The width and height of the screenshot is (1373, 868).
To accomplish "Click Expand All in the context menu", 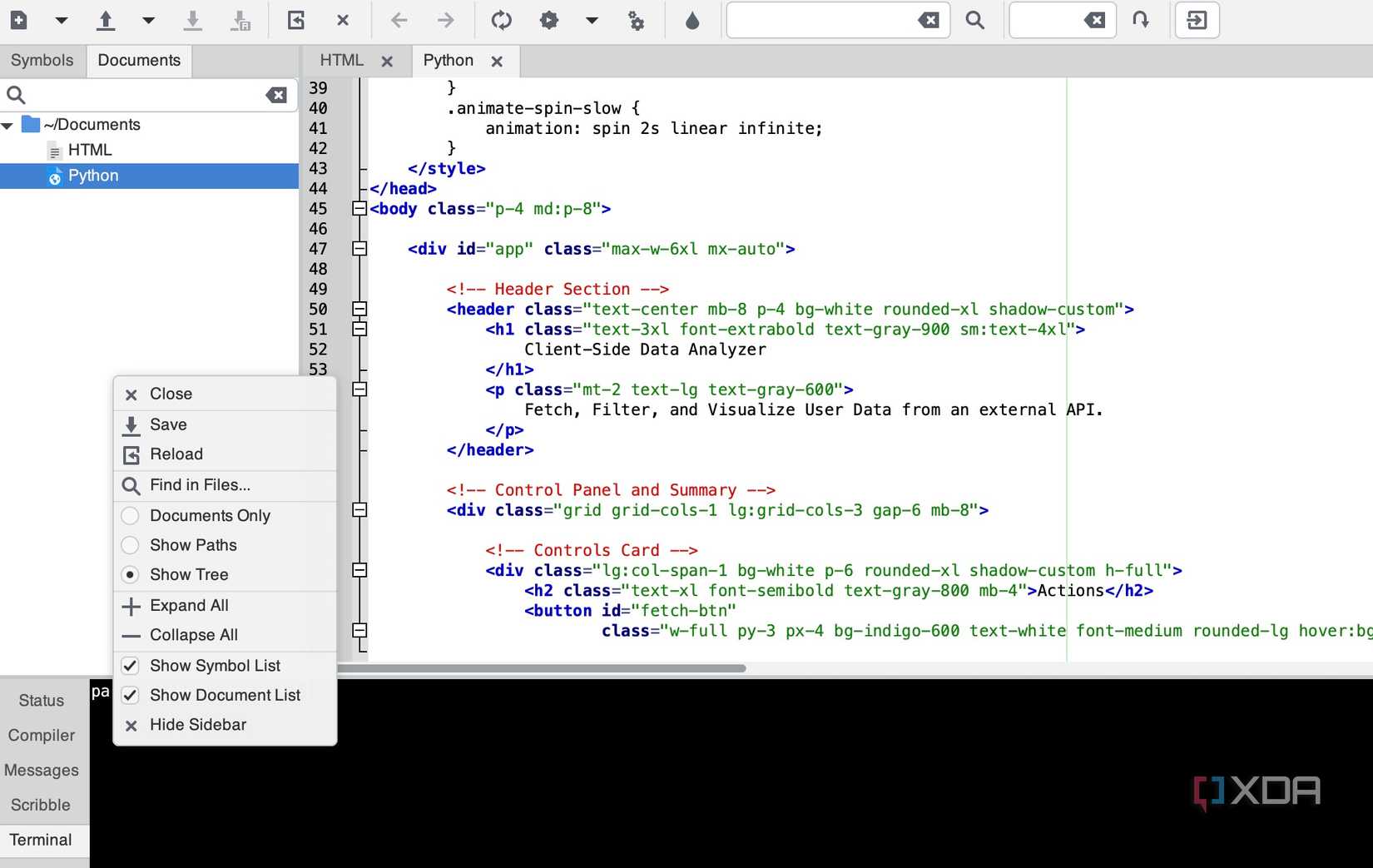I will tap(189, 605).
